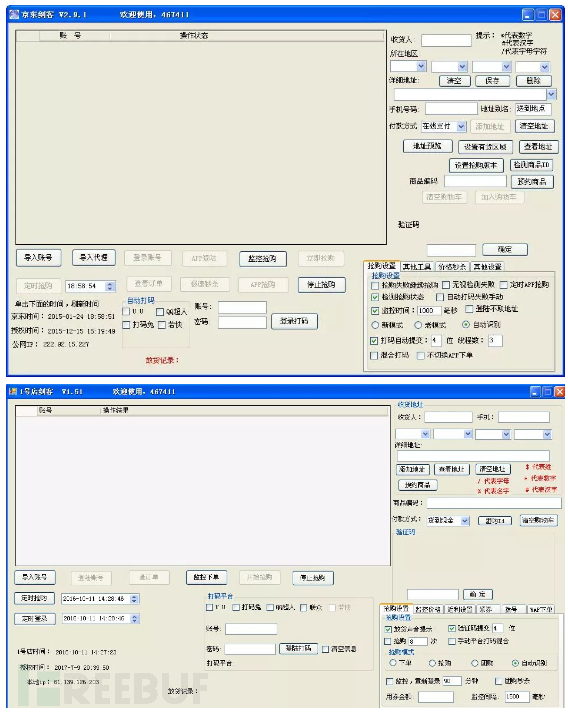Screen dimensions: 568x713
Task: Click the 保存 address button
Action: point(492,81)
